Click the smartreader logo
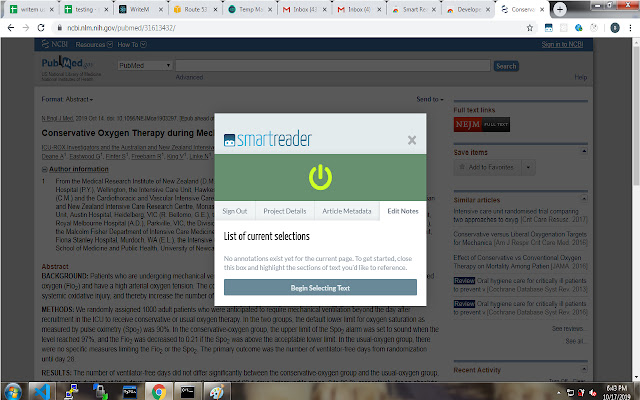Image resolution: width=640 pixels, height=400 pixels. click(x=268, y=140)
